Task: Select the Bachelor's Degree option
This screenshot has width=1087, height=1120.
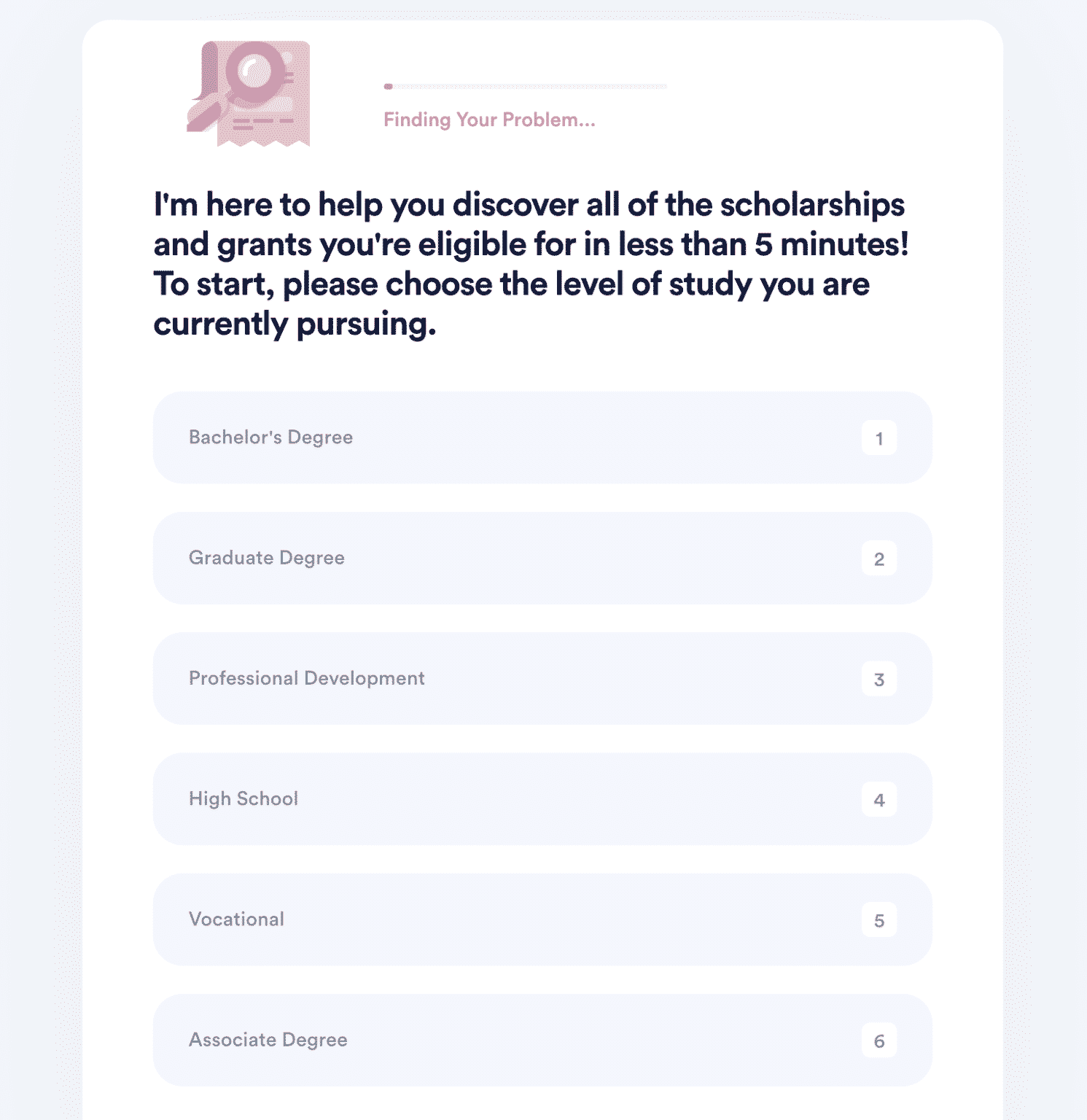Action: tap(542, 437)
